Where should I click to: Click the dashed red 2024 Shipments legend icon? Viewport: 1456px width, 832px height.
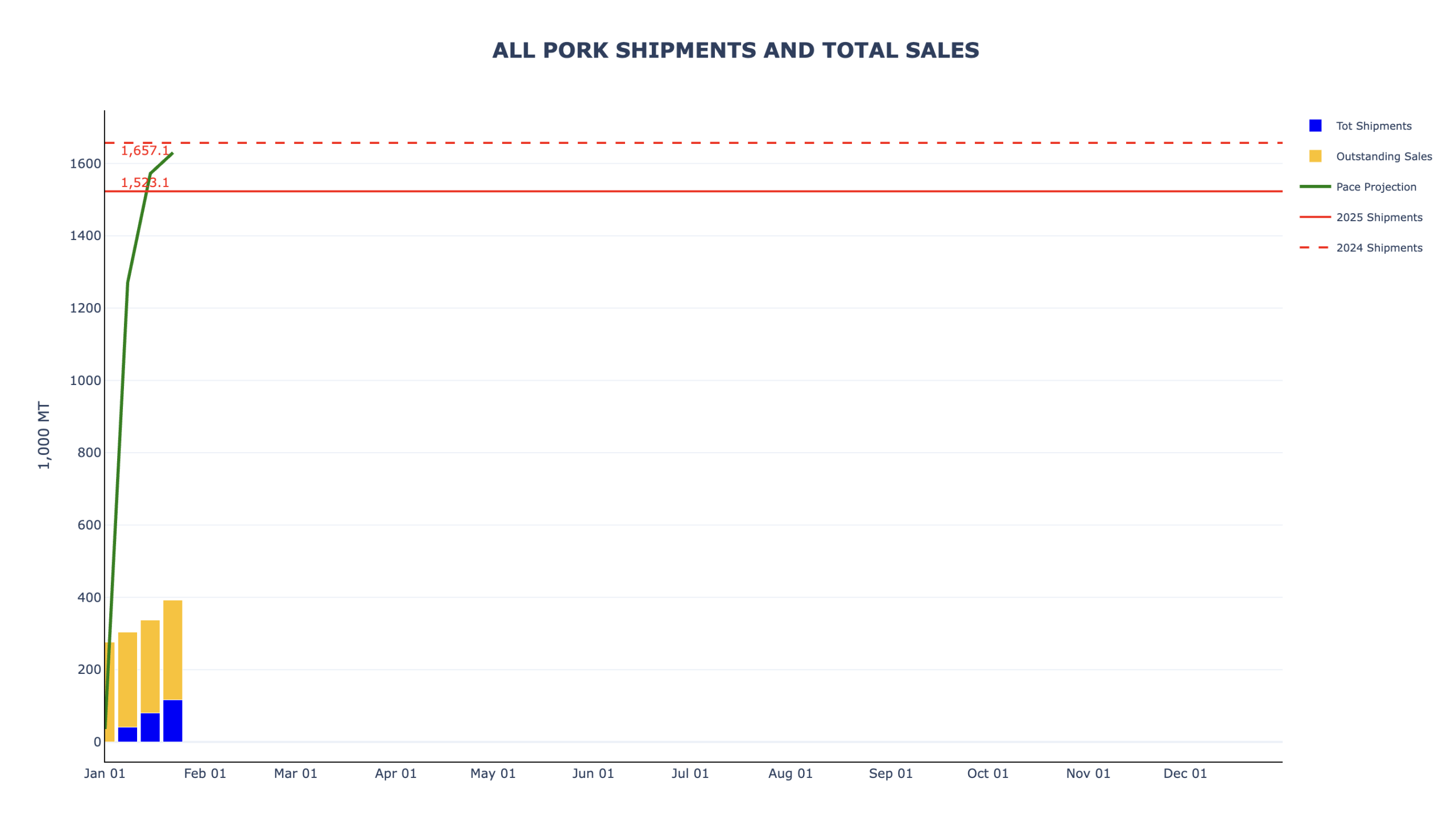(x=1315, y=247)
